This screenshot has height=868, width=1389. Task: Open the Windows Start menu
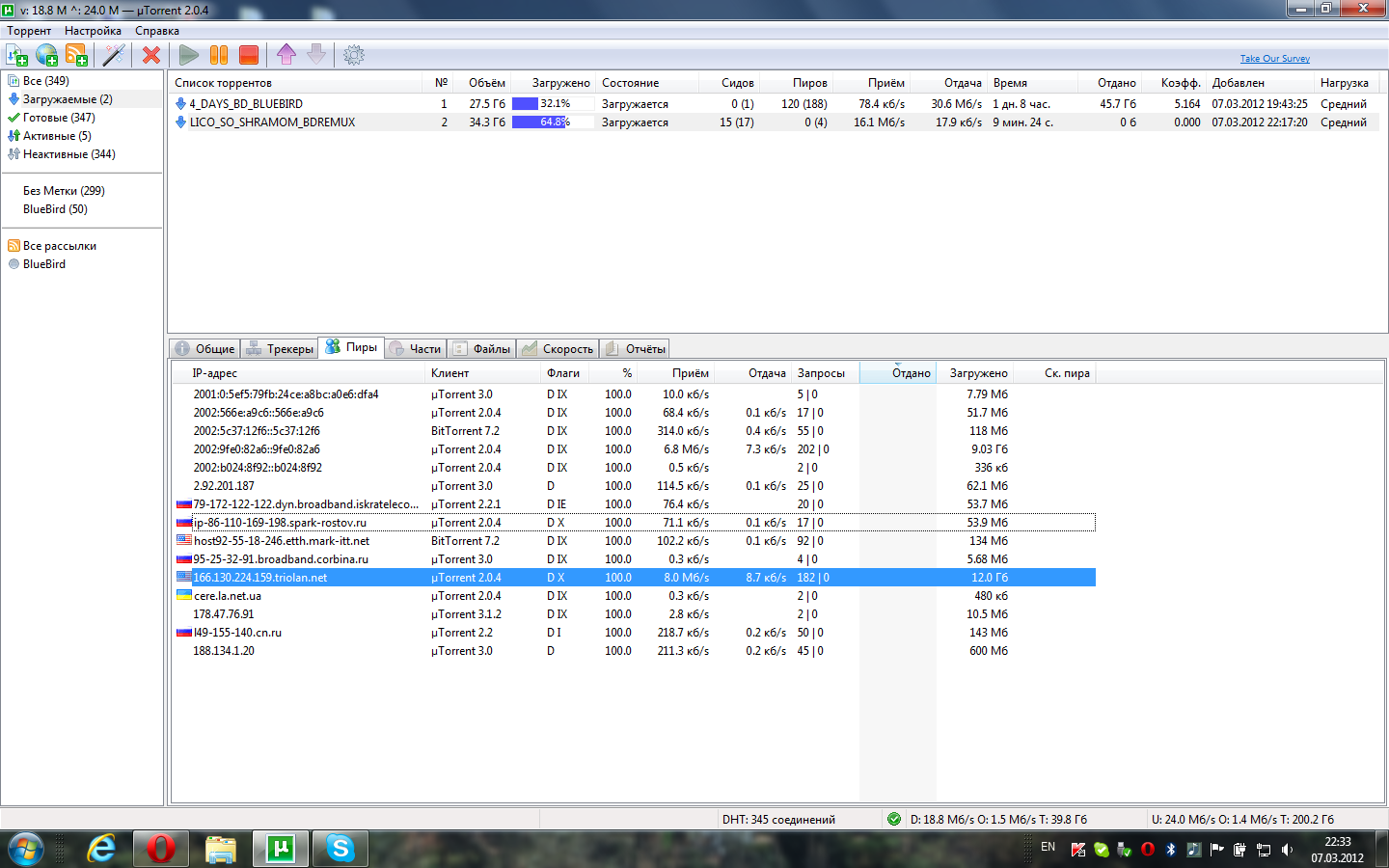pyautogui.click(x=26, y=849)
